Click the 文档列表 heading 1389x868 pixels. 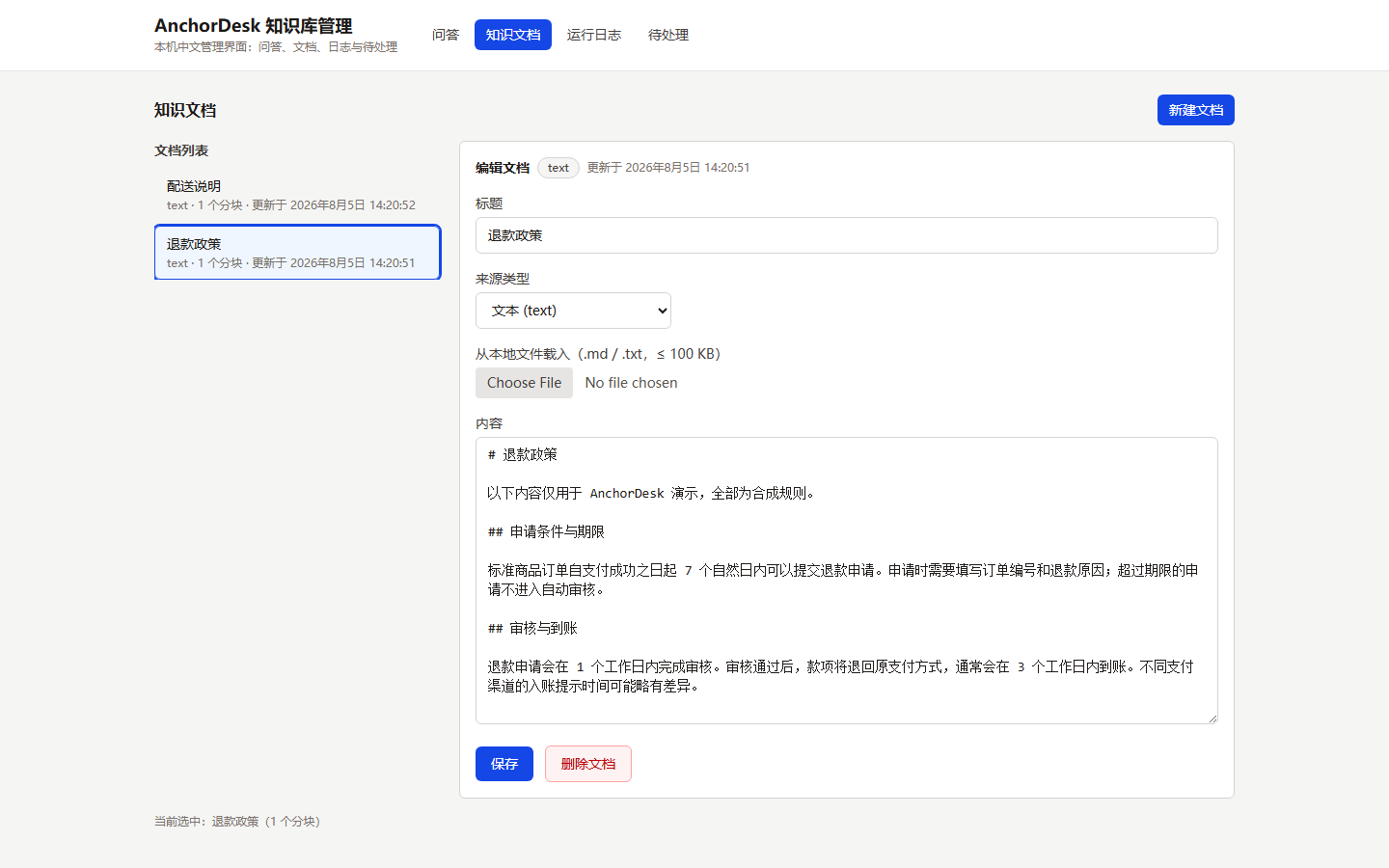click(181, 150)
